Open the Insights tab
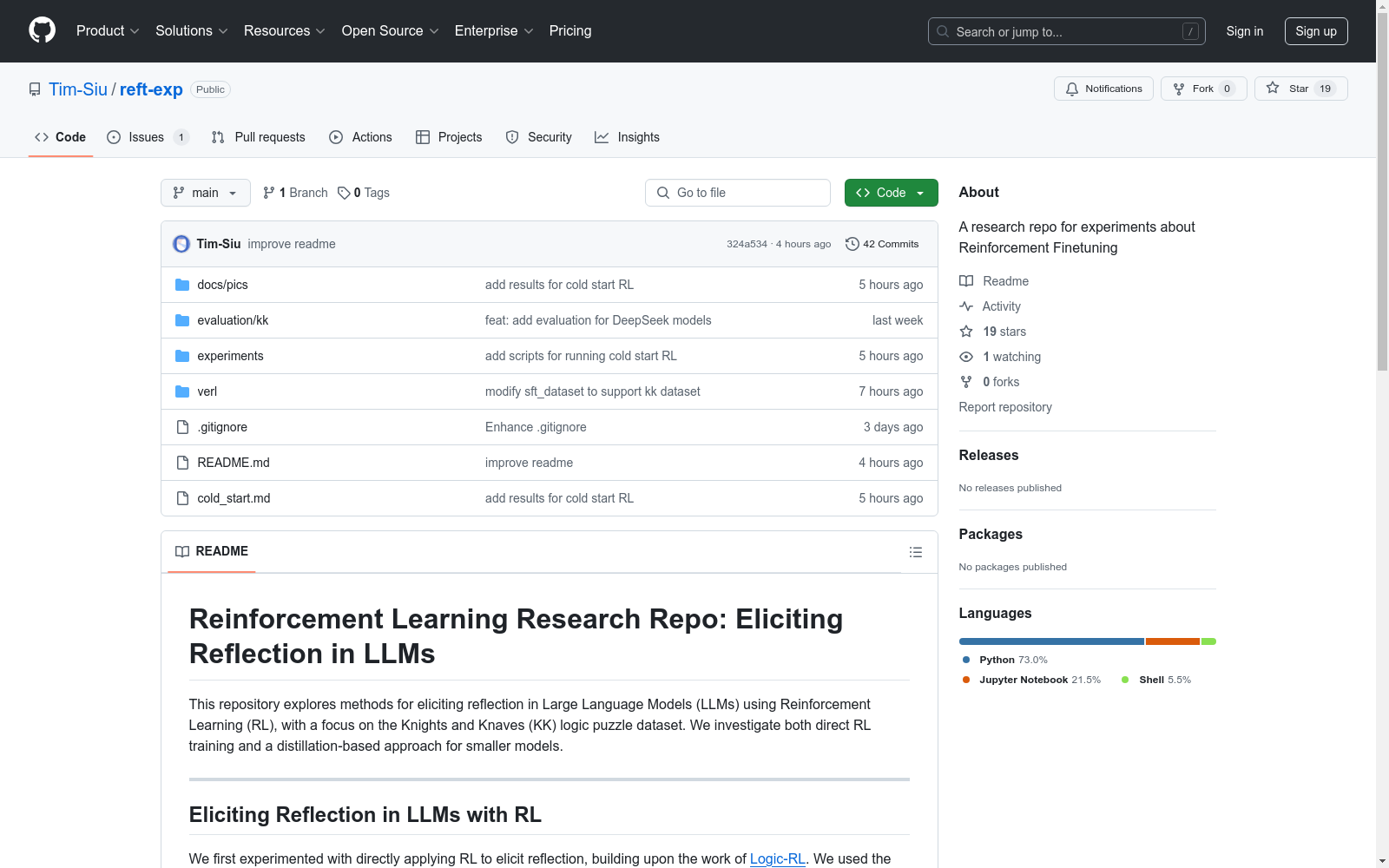Viewport: 1389px width, 868px height. coord(627,137)
